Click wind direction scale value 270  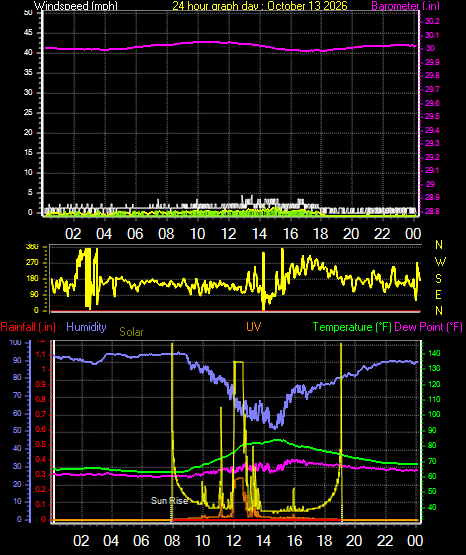[33, 263]
